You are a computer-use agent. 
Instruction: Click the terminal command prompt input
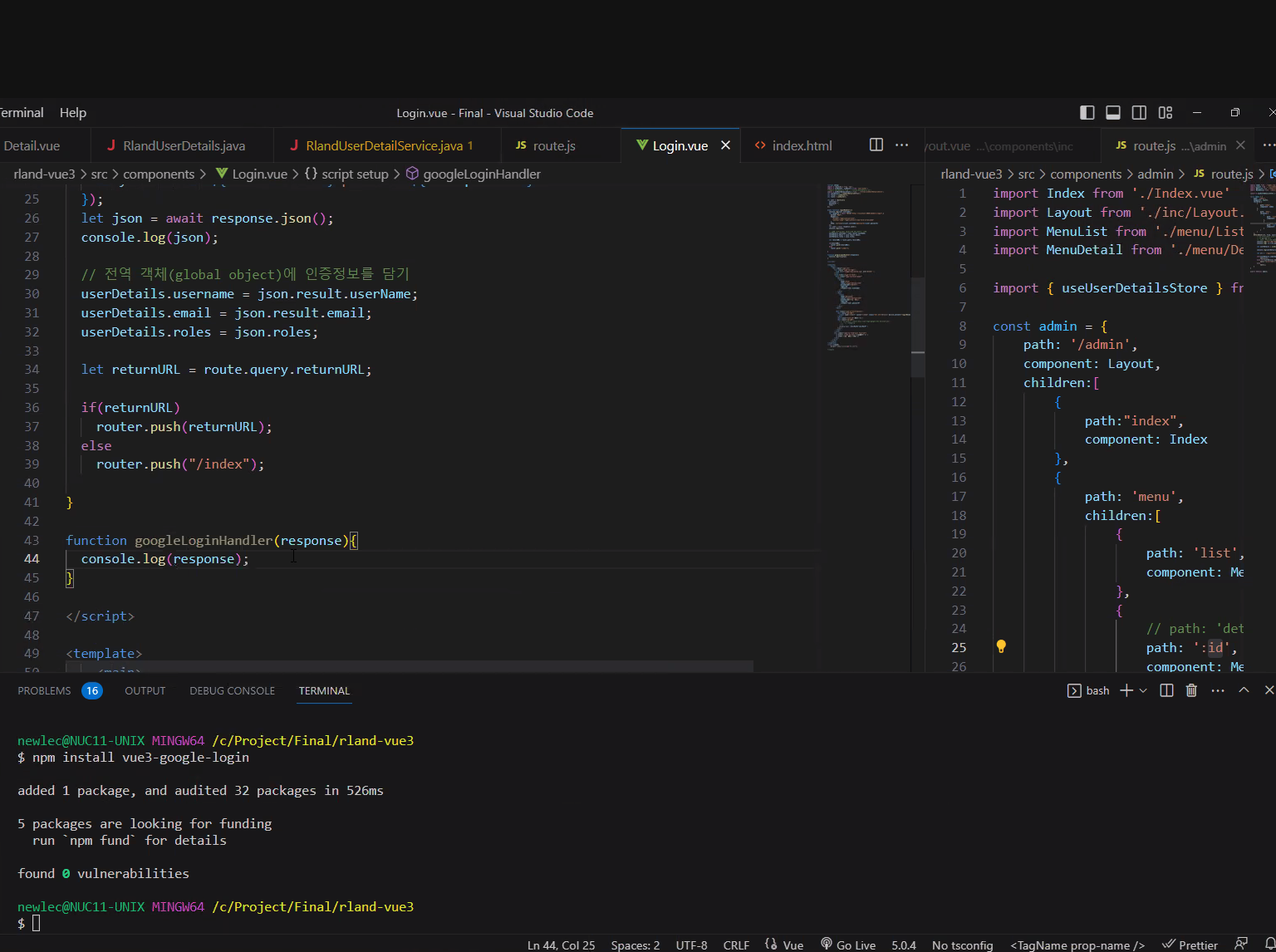[x=36, y=923]
